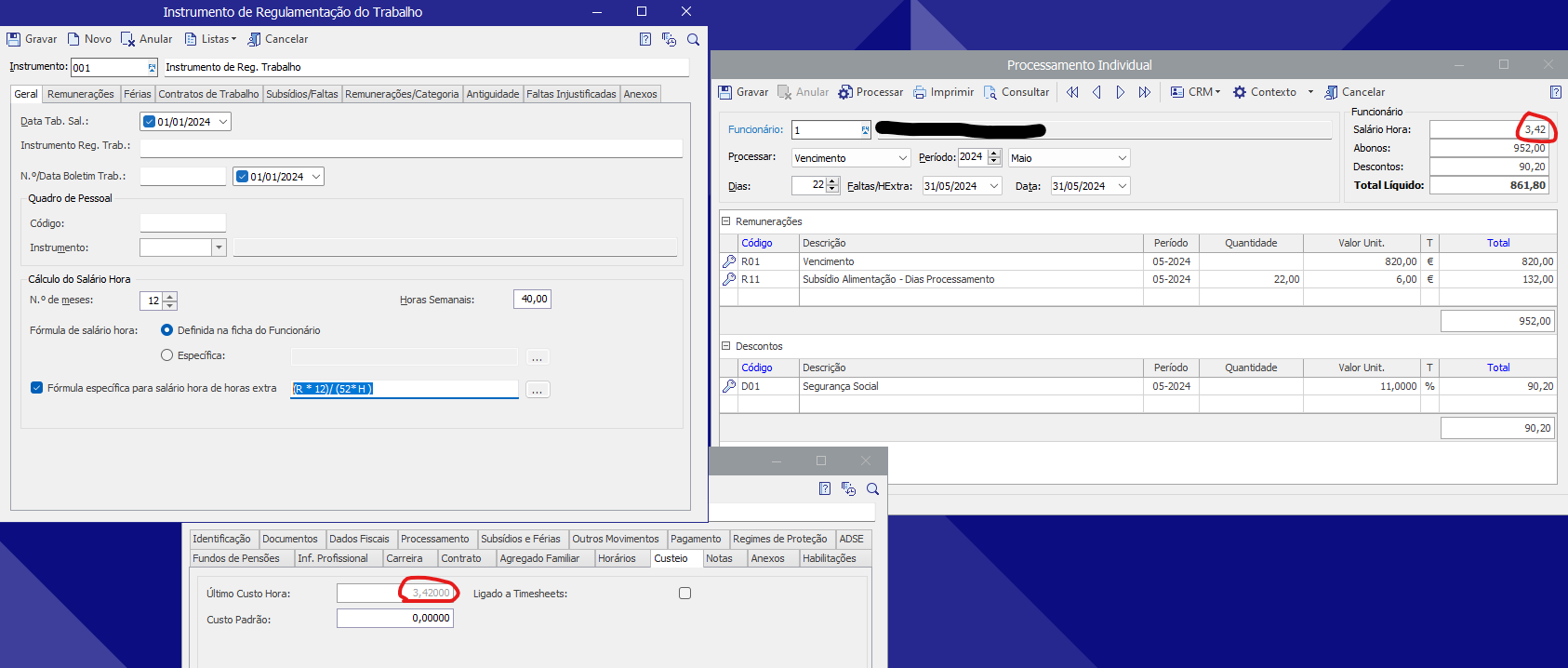Collapse the Remunerações section
The height and width of the screenshot is (668, 1568).
coord(726,221)
